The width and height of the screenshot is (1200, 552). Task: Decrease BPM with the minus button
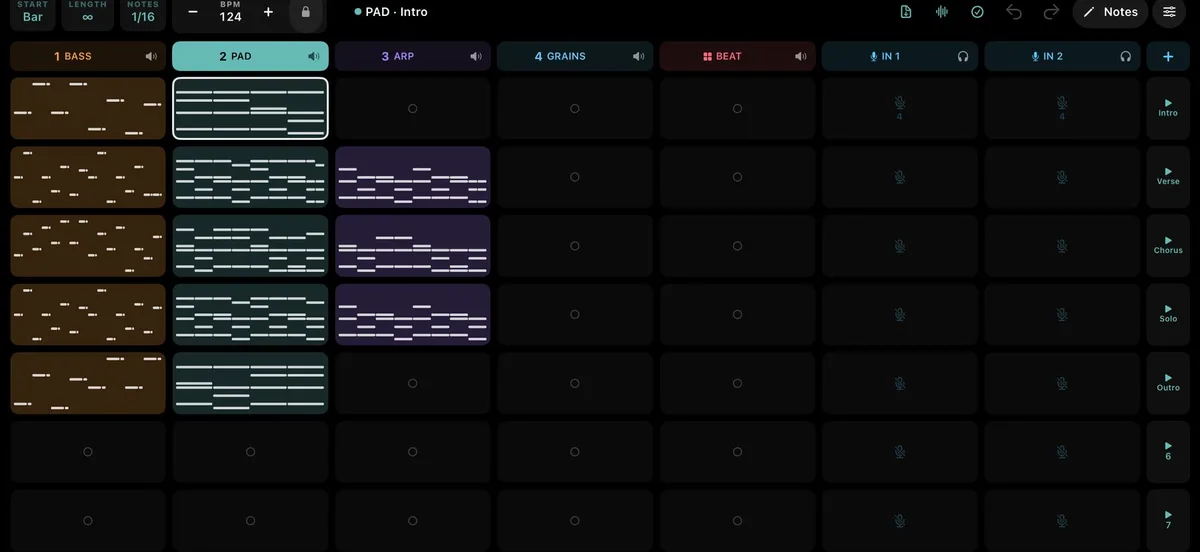coord(193,12)
